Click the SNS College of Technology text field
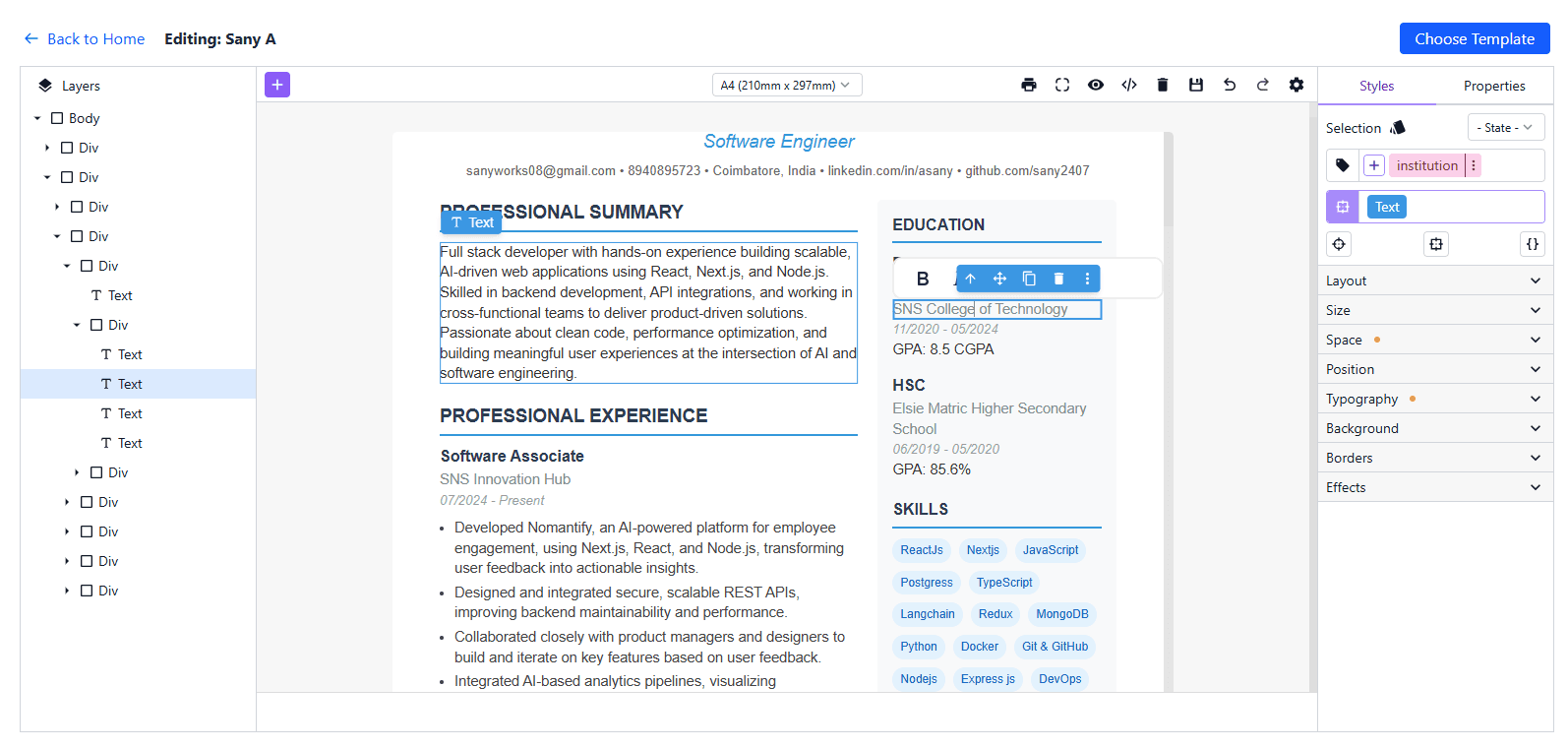The width and height of the screenshot is (1568, 749). [x=996, y=309]
